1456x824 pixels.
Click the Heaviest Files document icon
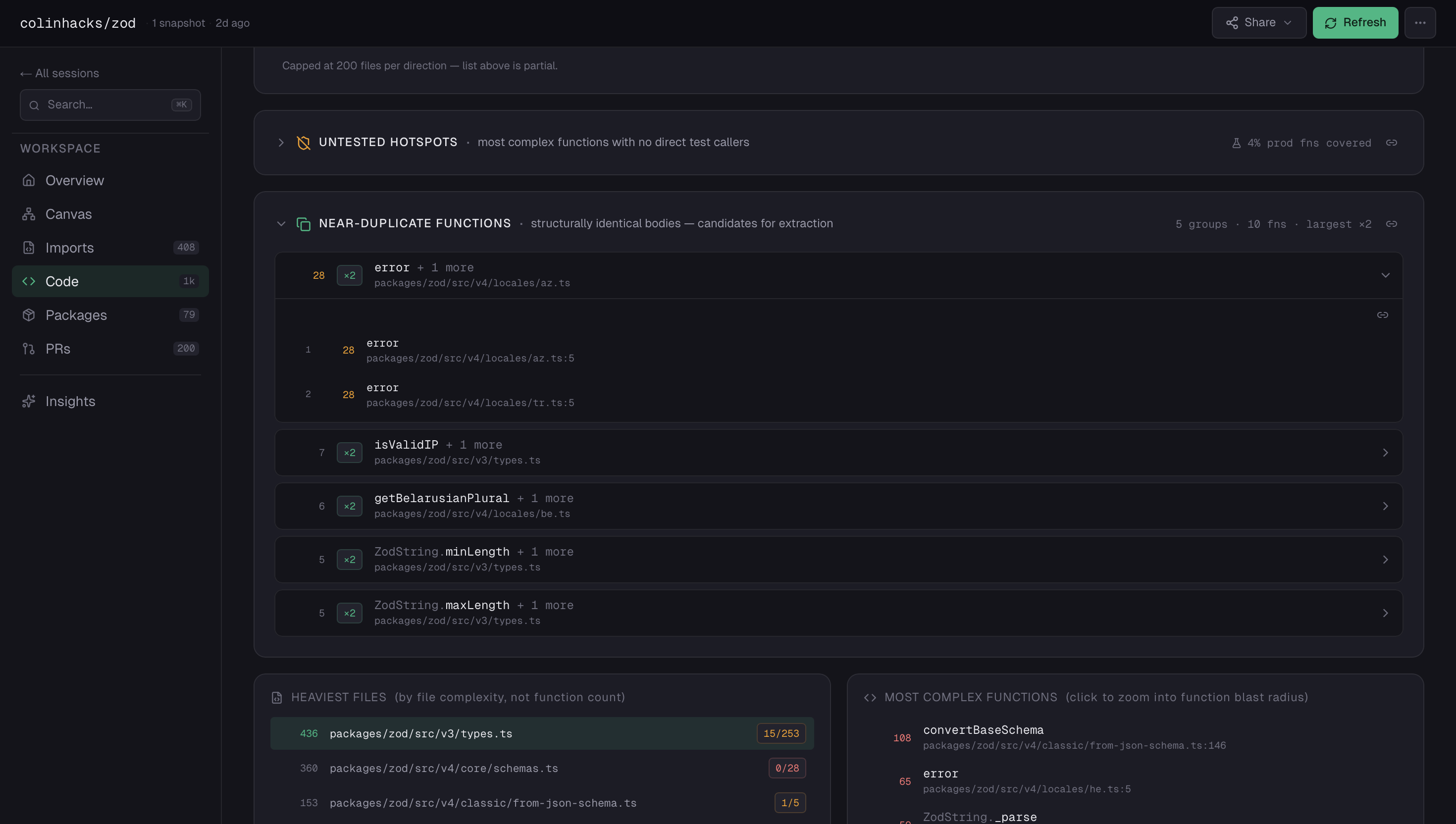click(x=277, y=698)
